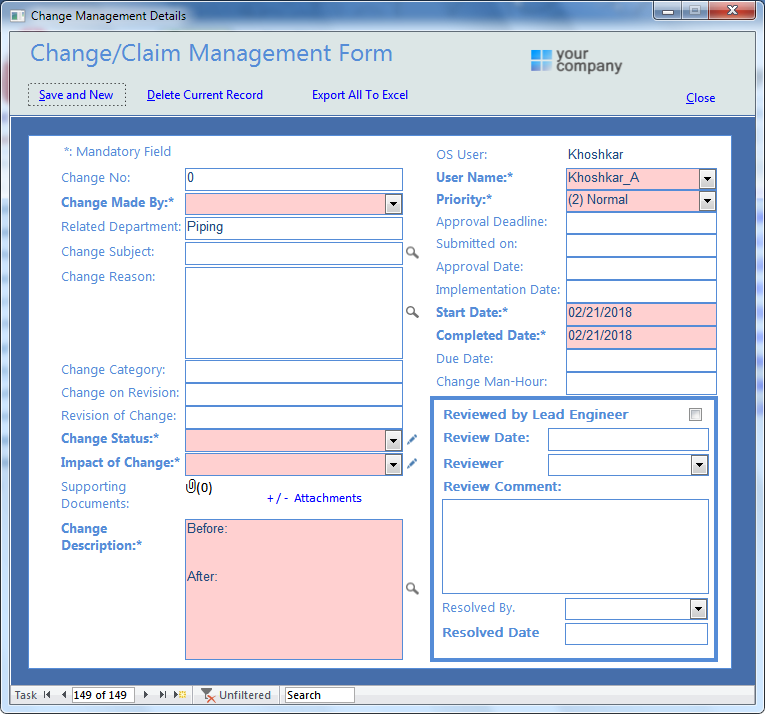
Task: Expand Change Made By dropdown
Action: pyautogui.click(x=393, y=204)
